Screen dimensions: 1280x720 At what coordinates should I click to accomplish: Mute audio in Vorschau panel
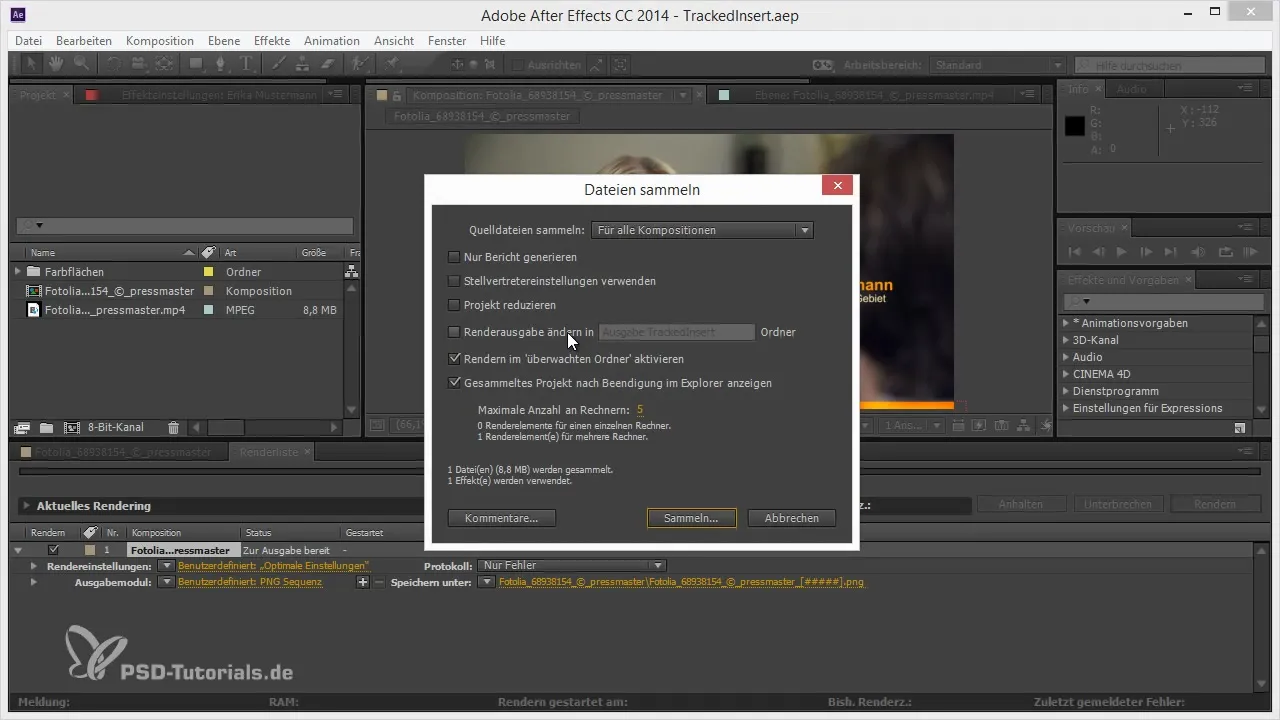[1199, 252]
